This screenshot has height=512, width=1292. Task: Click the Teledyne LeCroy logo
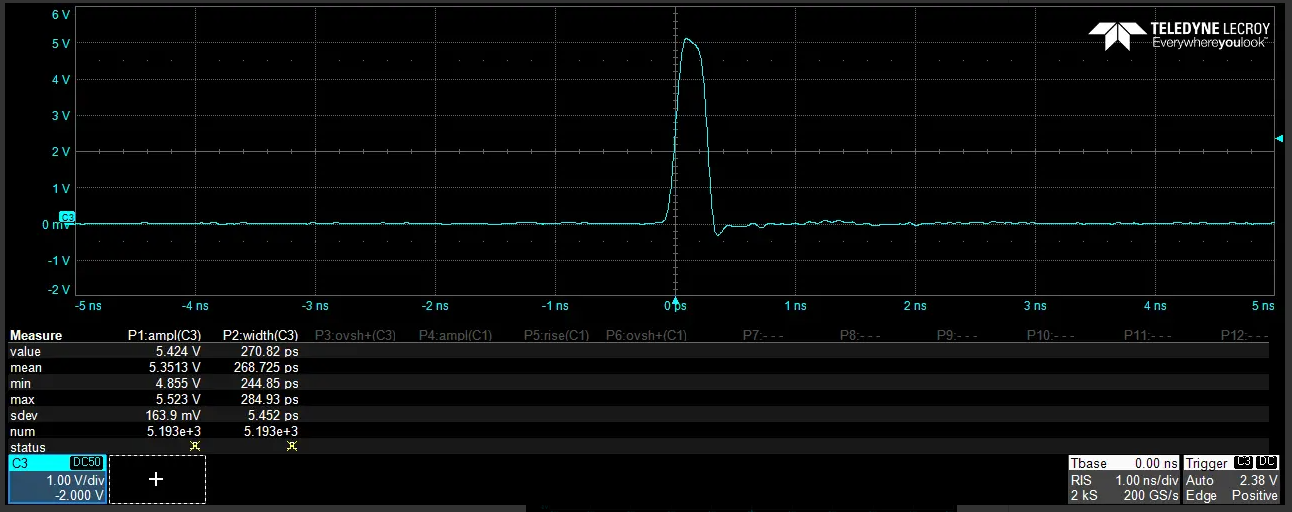click(1179, 36)
